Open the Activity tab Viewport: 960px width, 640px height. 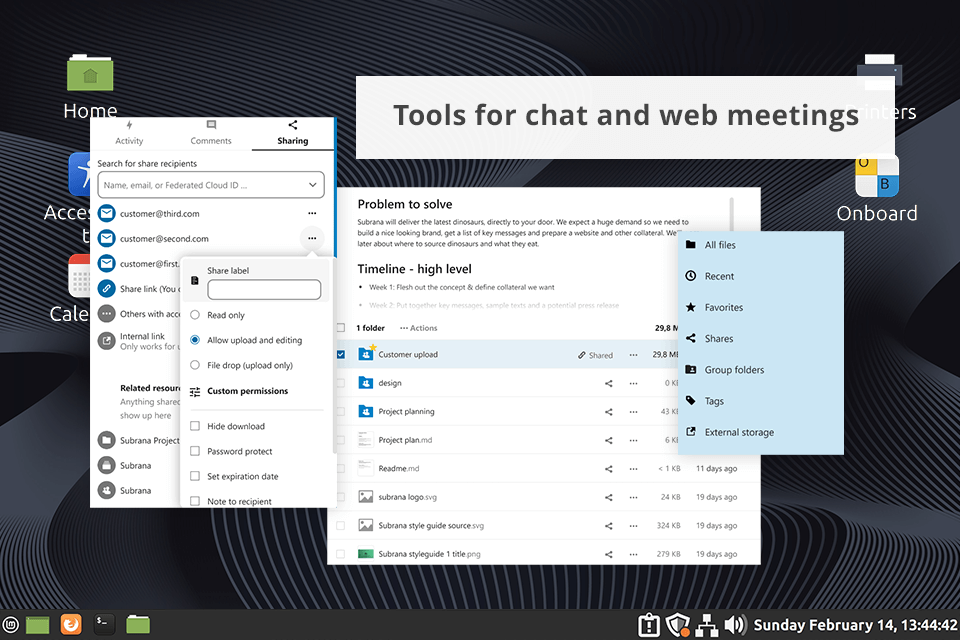point(129,133)
